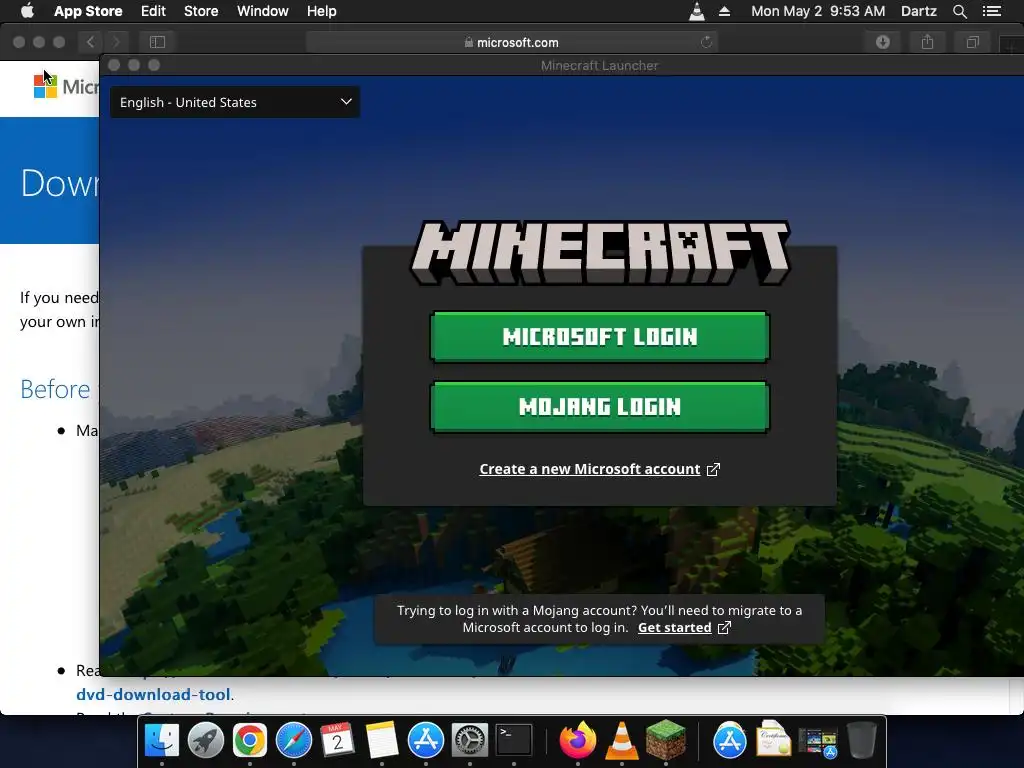Open Terminal in the Dock

click(x=514, y=741)
